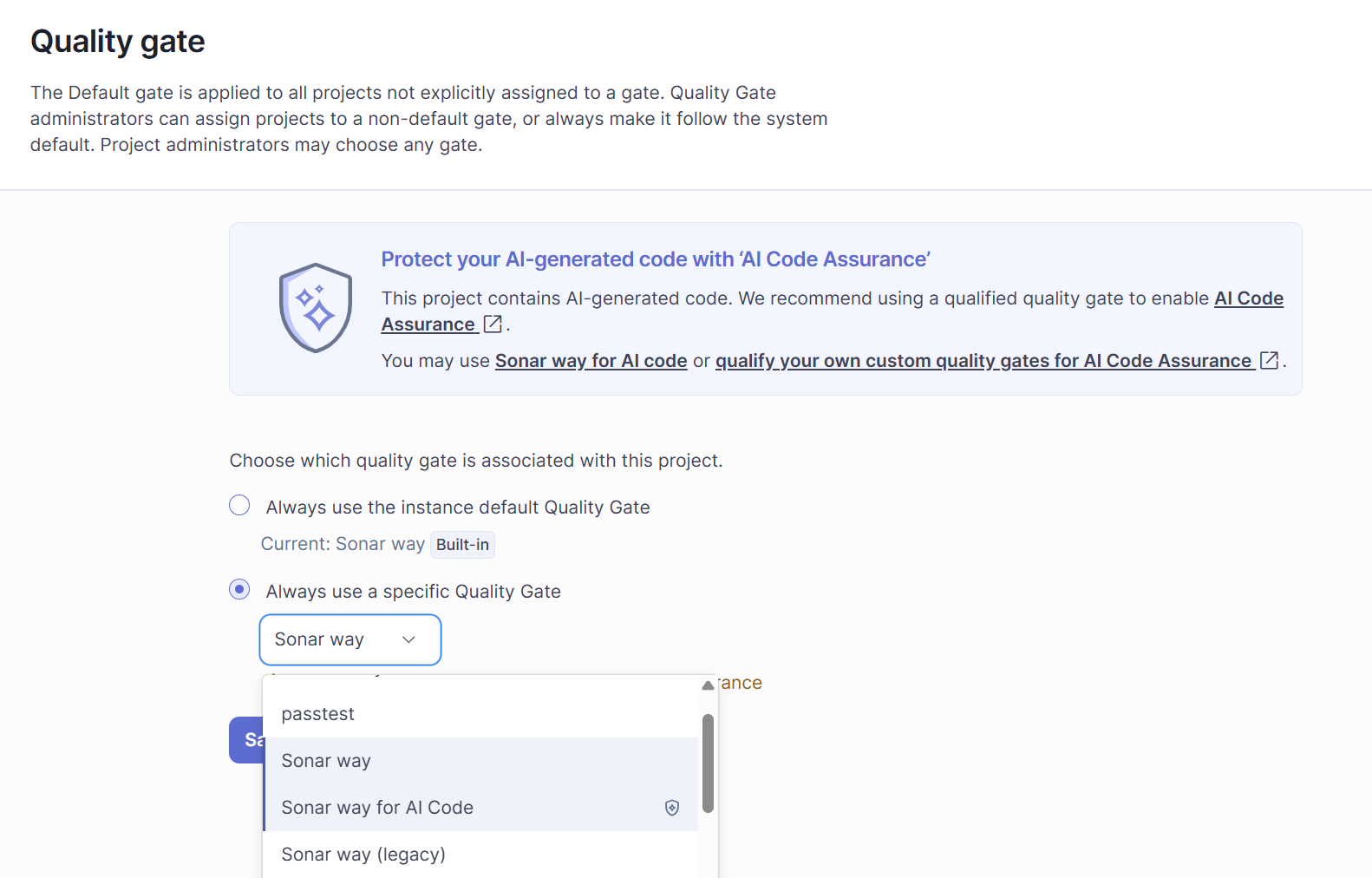
Task: Click the partially hidden Save button
Action: 246,740
